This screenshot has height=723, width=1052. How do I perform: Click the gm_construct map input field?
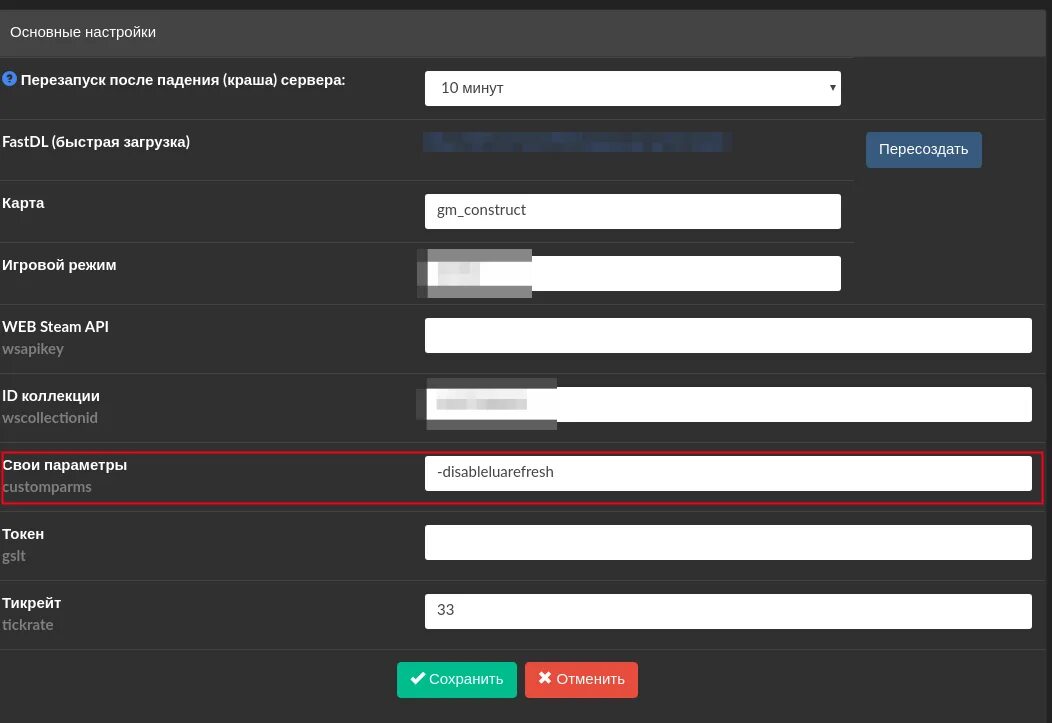pos(632,211)
